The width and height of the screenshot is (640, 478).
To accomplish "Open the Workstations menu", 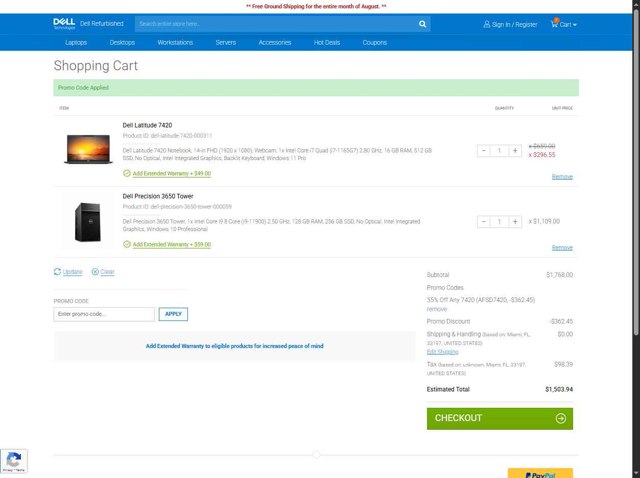I will [175, 42].
